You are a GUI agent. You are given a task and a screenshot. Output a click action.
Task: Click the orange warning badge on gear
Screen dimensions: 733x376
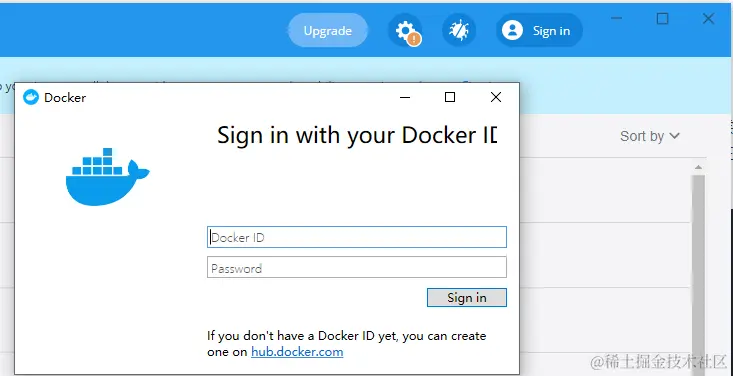(x=414, y=39)
